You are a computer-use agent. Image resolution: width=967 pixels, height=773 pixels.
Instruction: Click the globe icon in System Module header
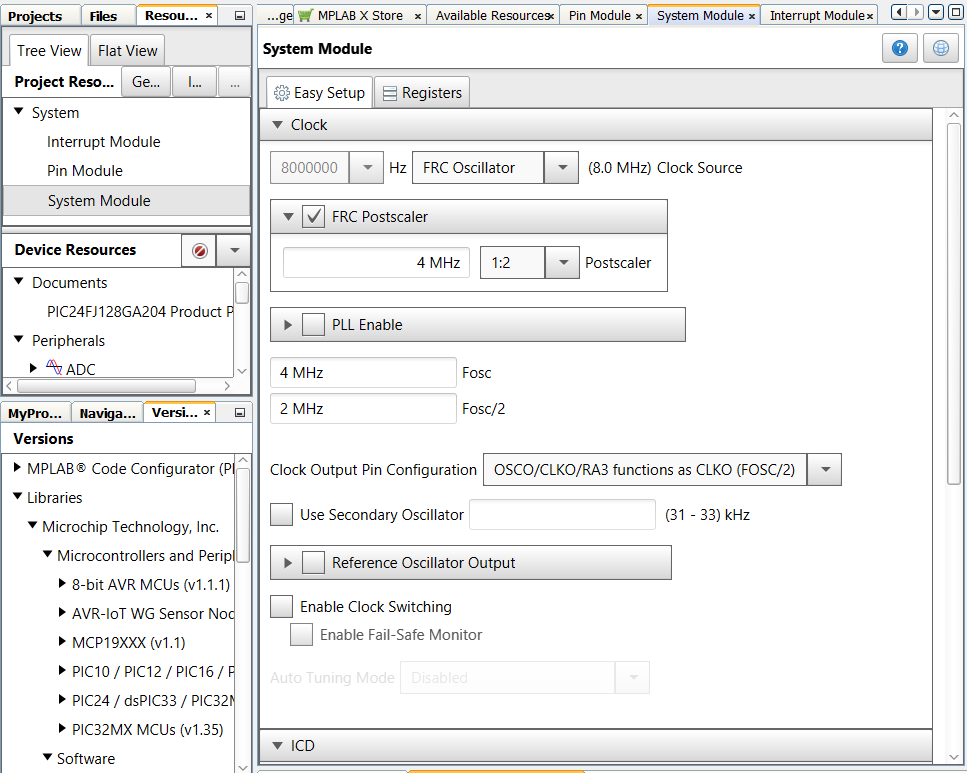940,48
